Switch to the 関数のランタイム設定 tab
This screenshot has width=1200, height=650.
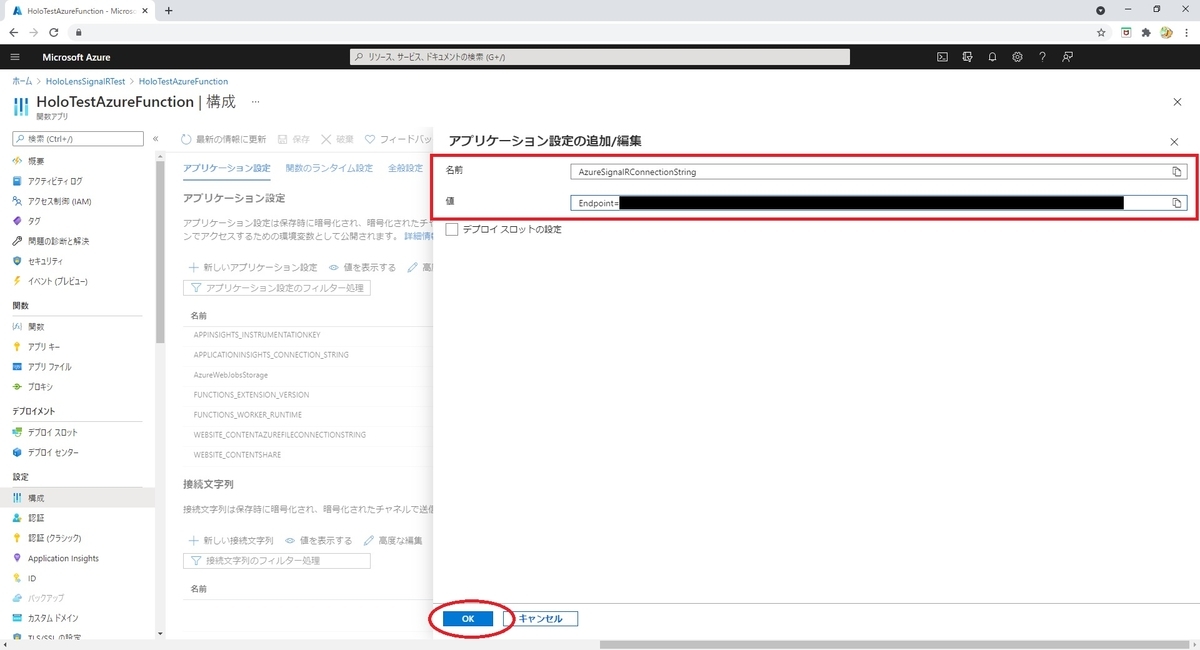329,168
